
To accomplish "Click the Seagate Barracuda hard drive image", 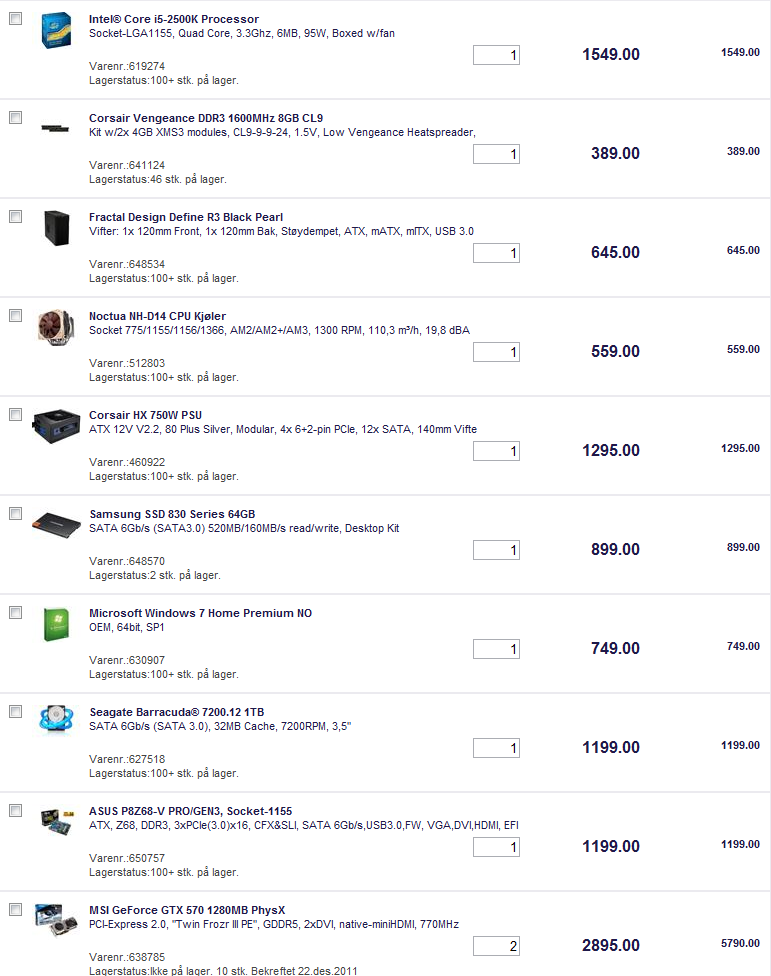I will point(53,721).
